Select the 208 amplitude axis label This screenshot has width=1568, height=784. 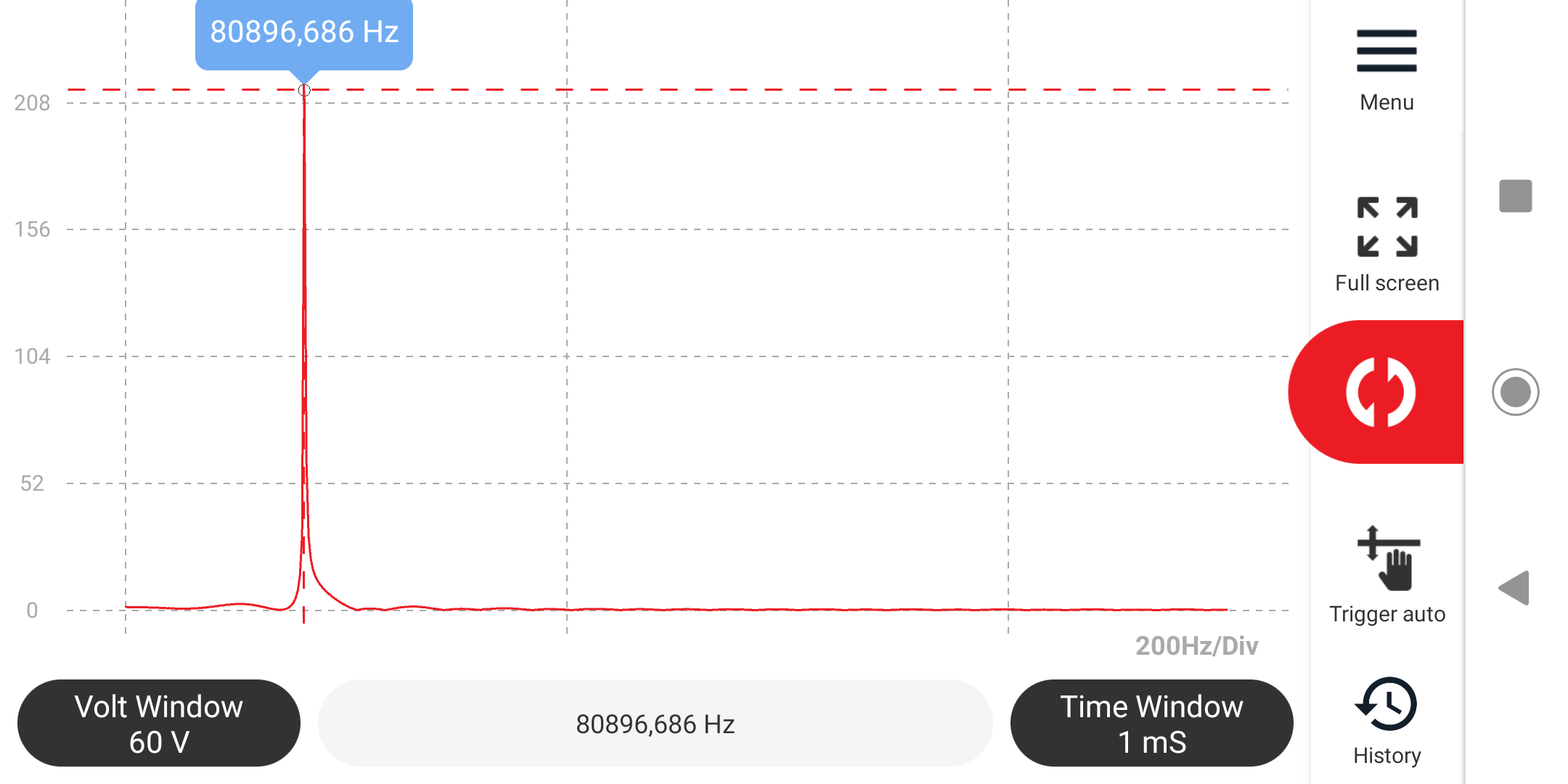(33, 103)
